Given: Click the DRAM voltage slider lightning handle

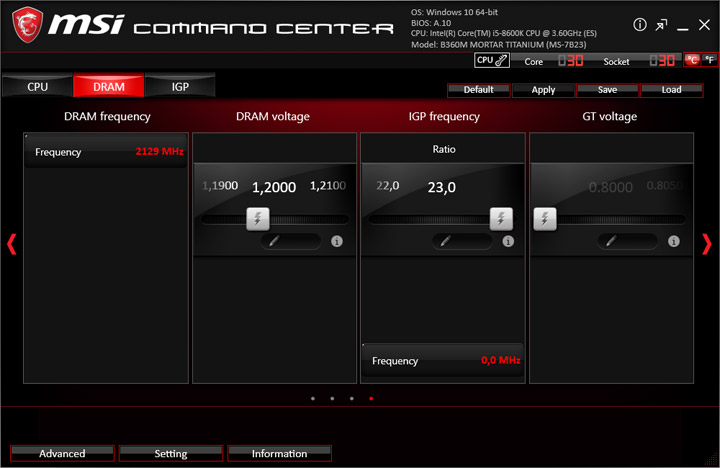Looking at the screenshot, I should click(x=258, y=219).
